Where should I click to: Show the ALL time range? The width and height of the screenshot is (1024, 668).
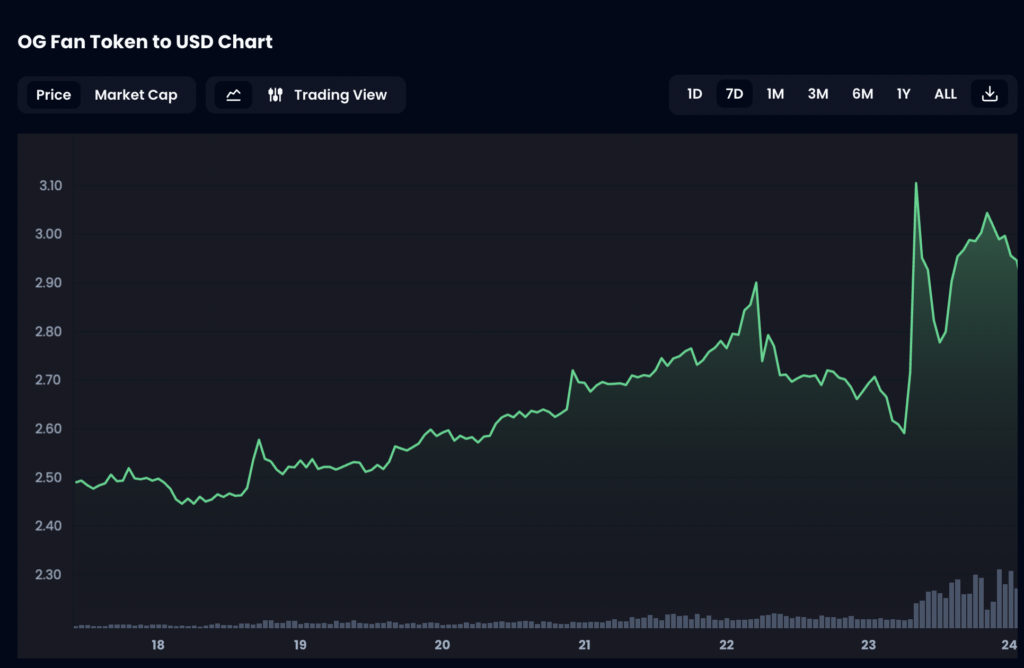[945, 94]
